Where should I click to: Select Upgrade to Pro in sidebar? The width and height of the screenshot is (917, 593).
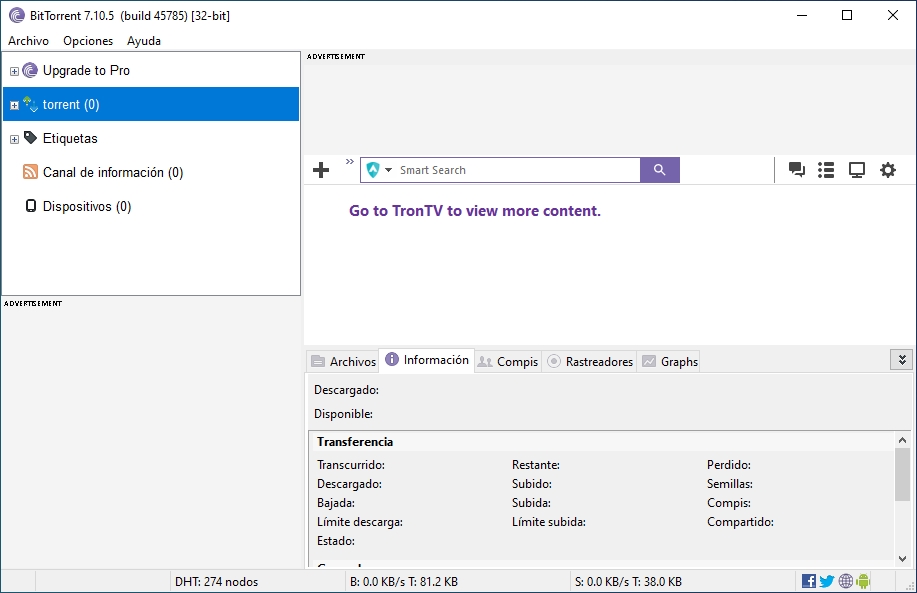[x=86, y=70]
